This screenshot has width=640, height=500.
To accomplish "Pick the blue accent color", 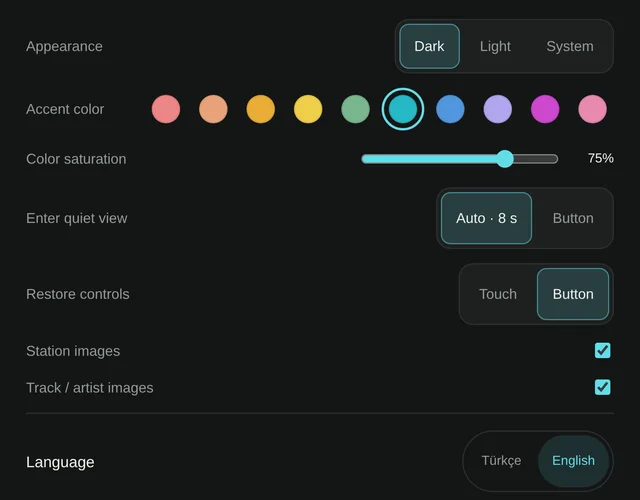I will [x=450, y=109].
